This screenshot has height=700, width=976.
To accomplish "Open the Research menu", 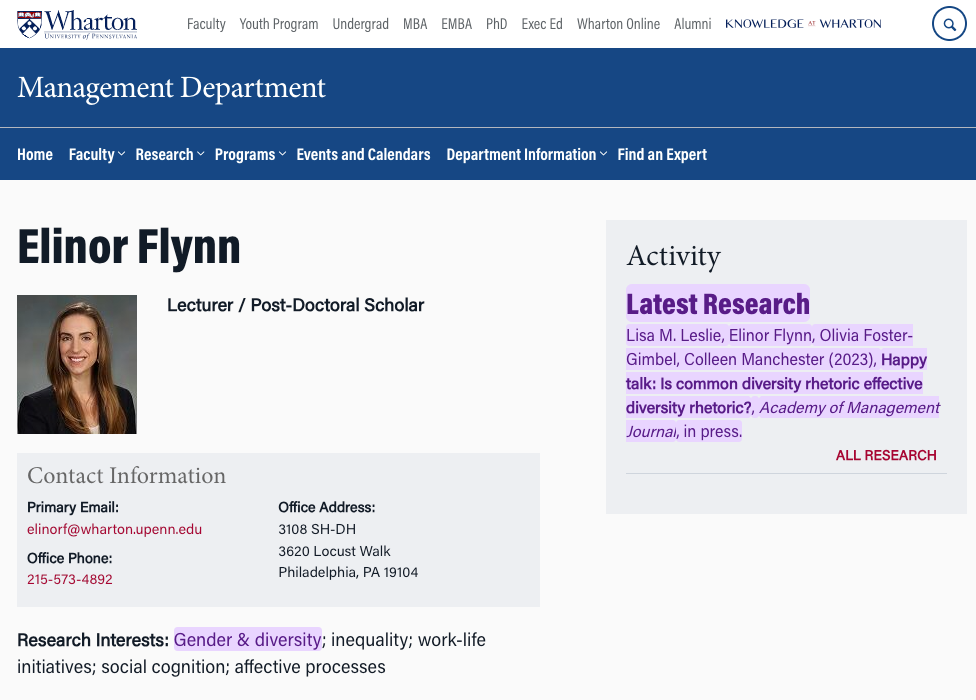I will pos(164,154).
